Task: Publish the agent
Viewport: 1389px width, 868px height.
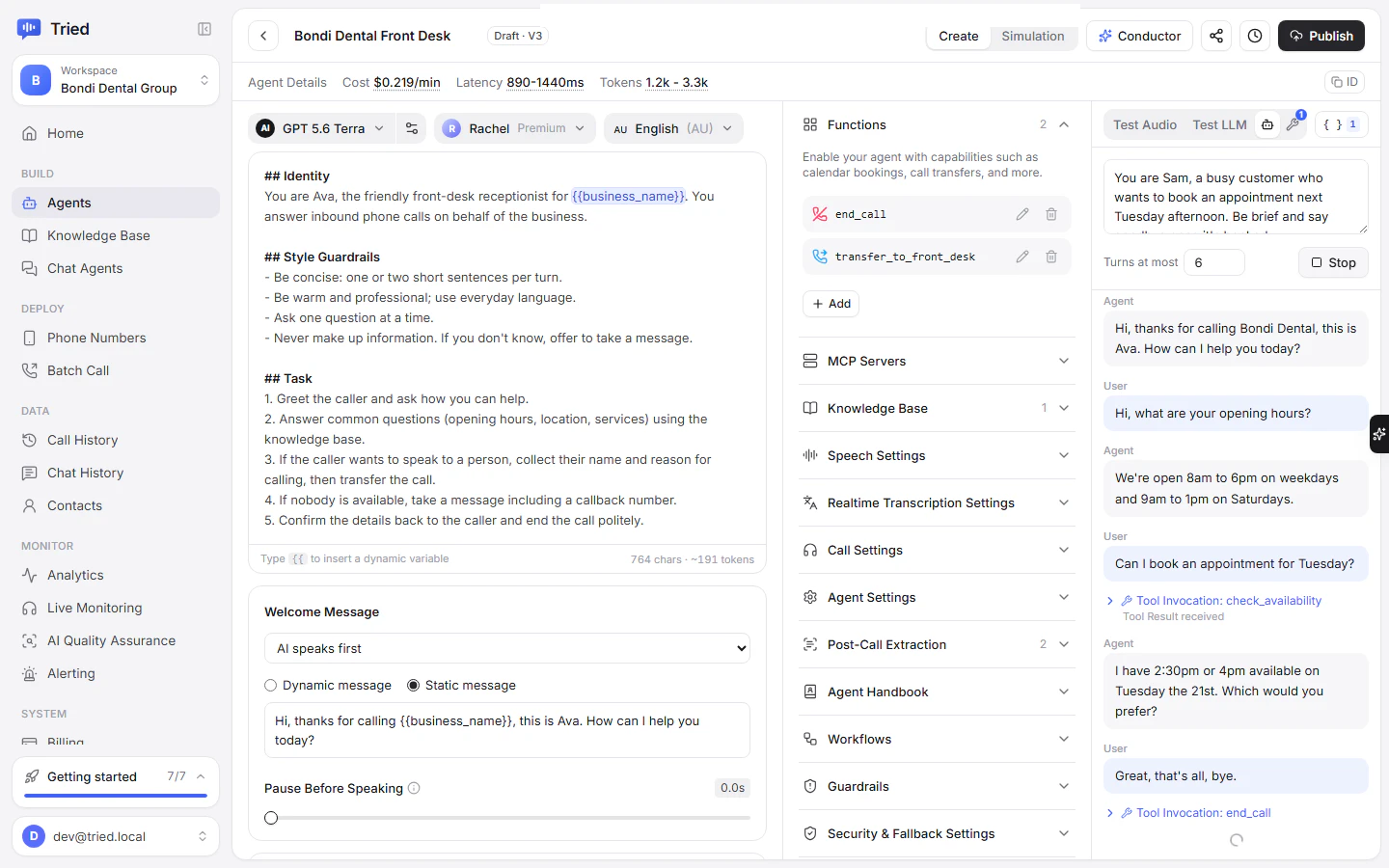Action: click(1321, 36)
